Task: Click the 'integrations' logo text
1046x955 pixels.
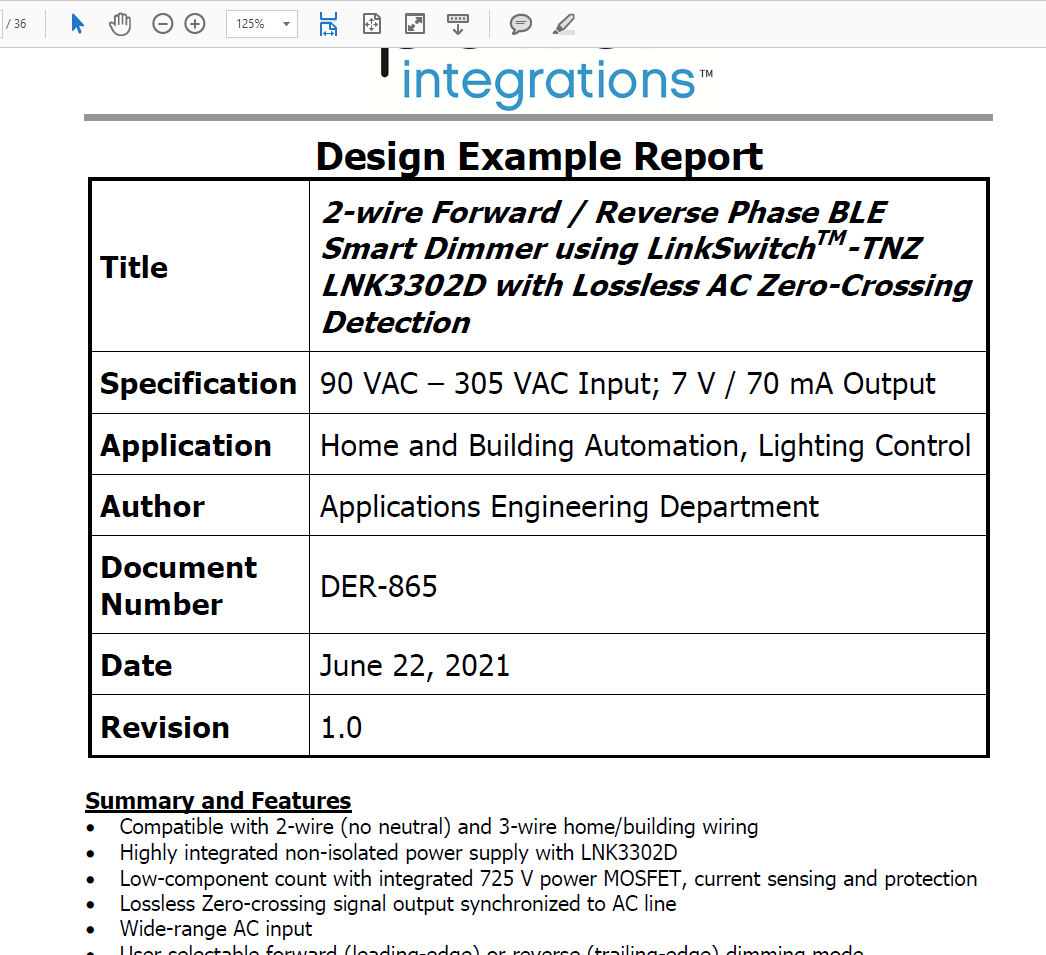Action: coord(548,83)
